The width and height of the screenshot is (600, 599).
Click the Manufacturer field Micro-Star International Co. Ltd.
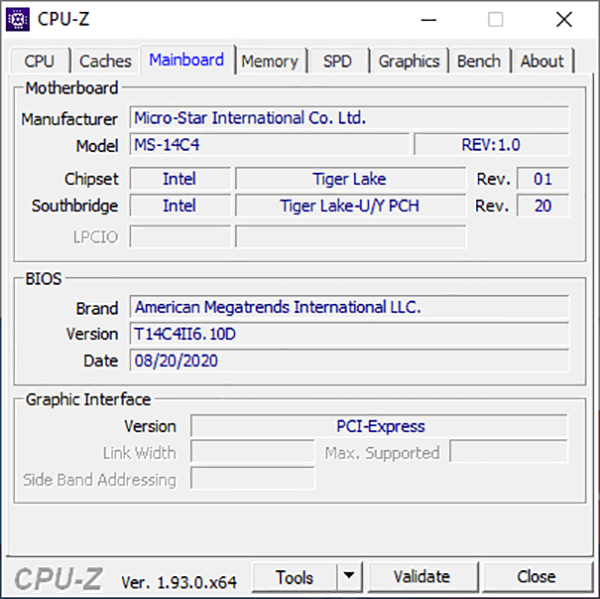(x=349, y=118)
